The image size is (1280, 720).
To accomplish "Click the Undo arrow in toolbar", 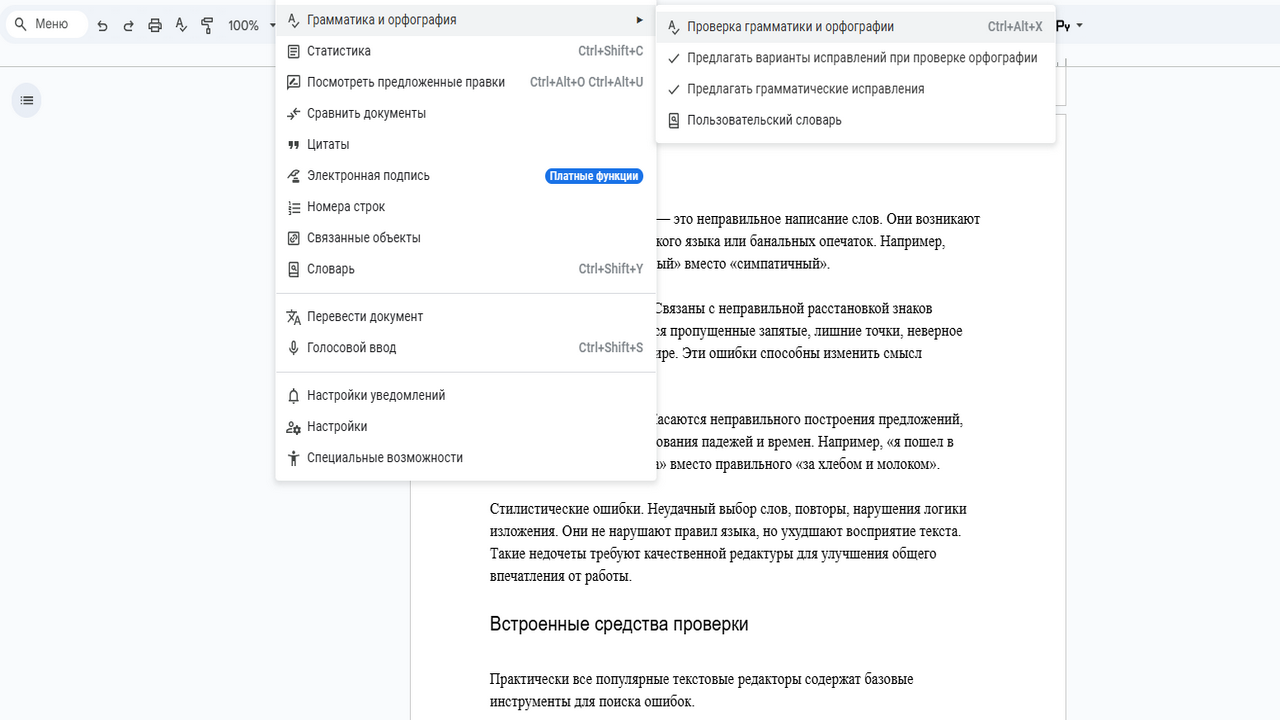I will point(102,25).
